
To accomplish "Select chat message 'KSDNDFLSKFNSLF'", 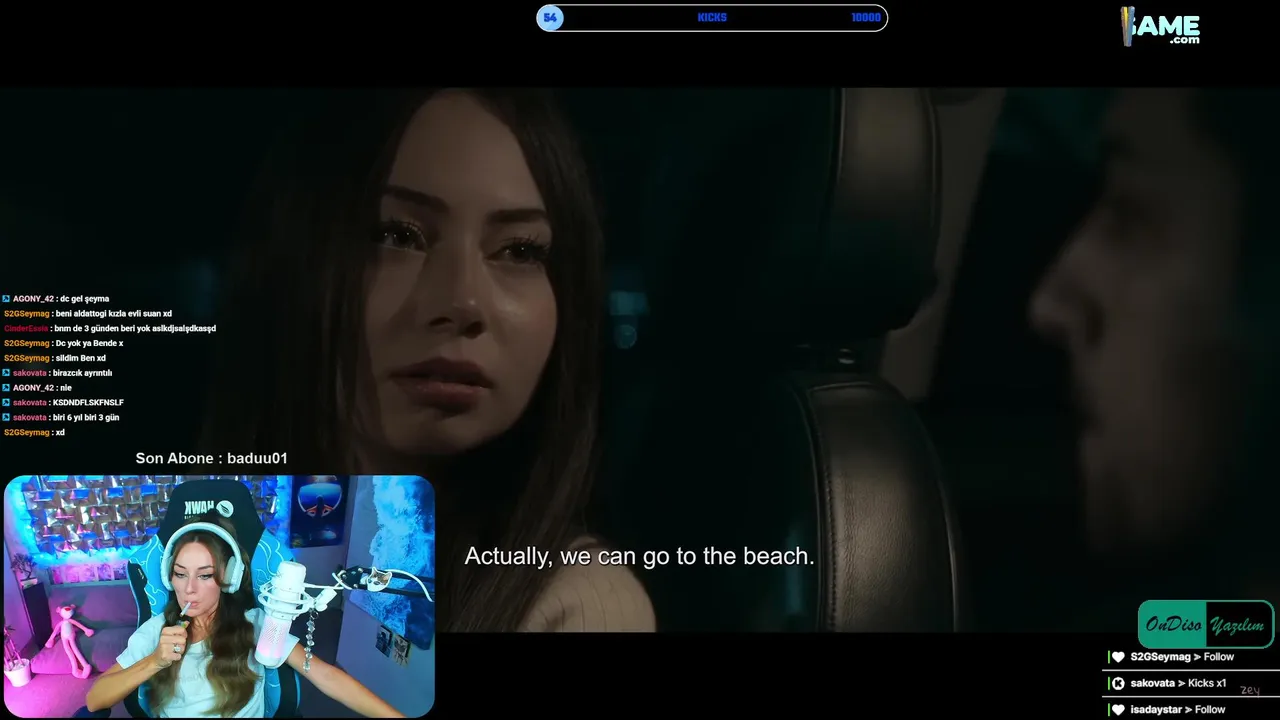I will click(x=88, y=403).
